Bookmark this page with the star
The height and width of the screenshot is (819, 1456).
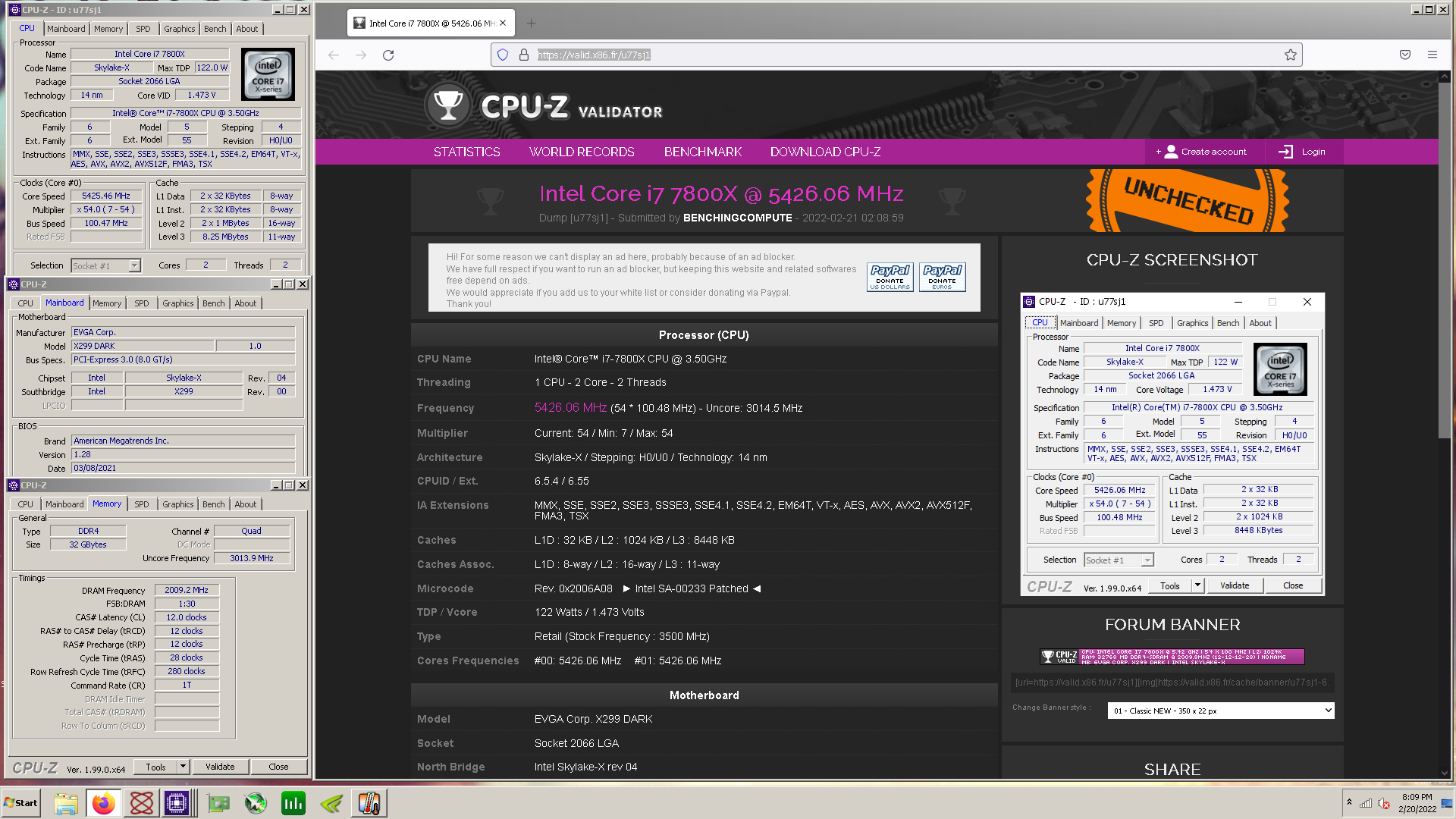(x=1291, y=55)
